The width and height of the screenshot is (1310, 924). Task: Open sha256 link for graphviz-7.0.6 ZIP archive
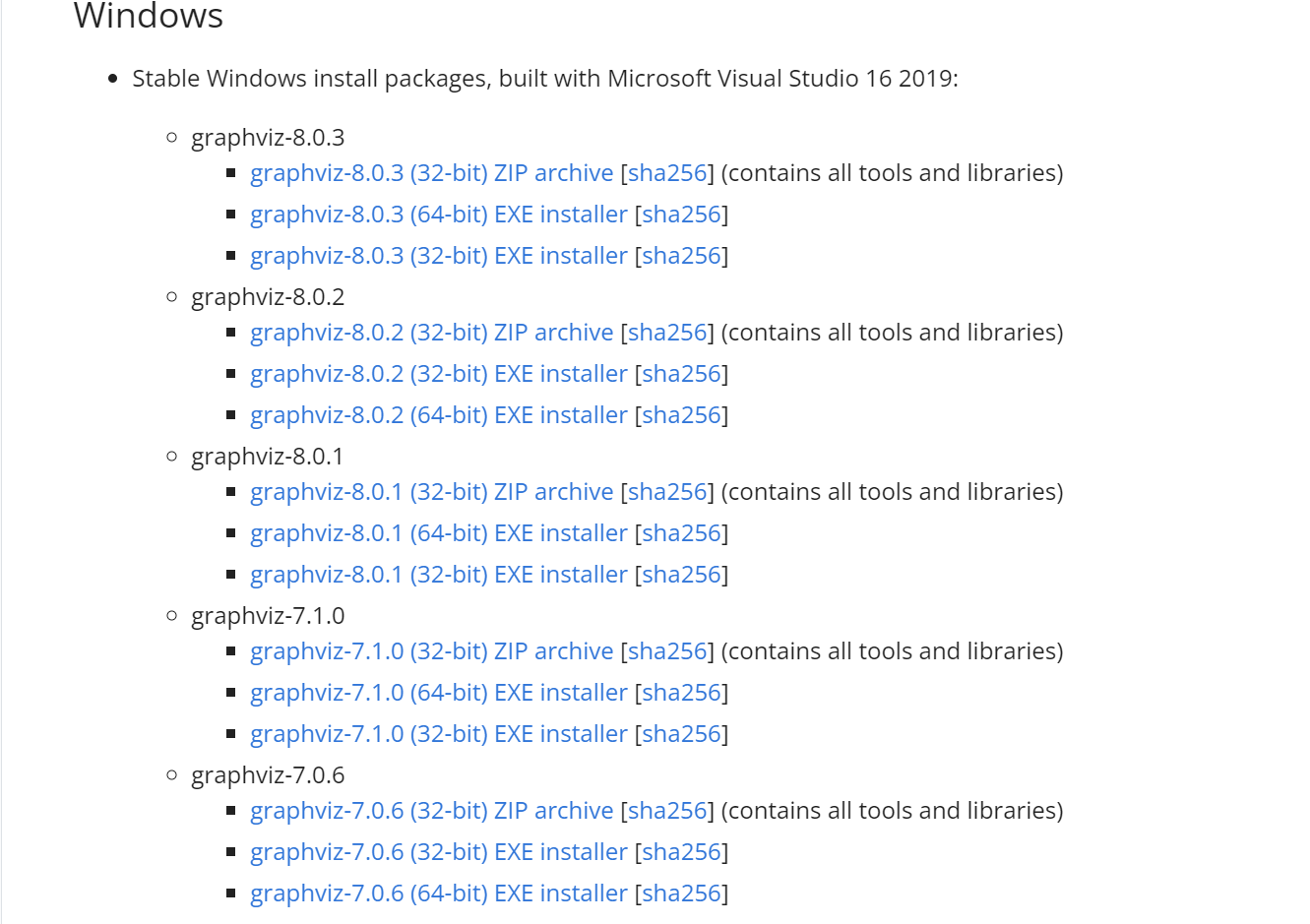(667, 811)
